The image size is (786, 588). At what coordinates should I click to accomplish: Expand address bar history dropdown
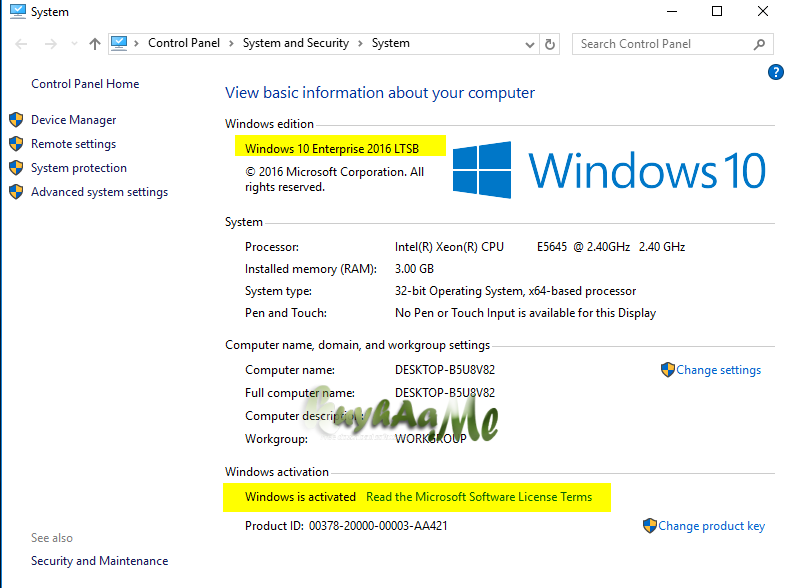pyautogui.click(x=529, y=45)
